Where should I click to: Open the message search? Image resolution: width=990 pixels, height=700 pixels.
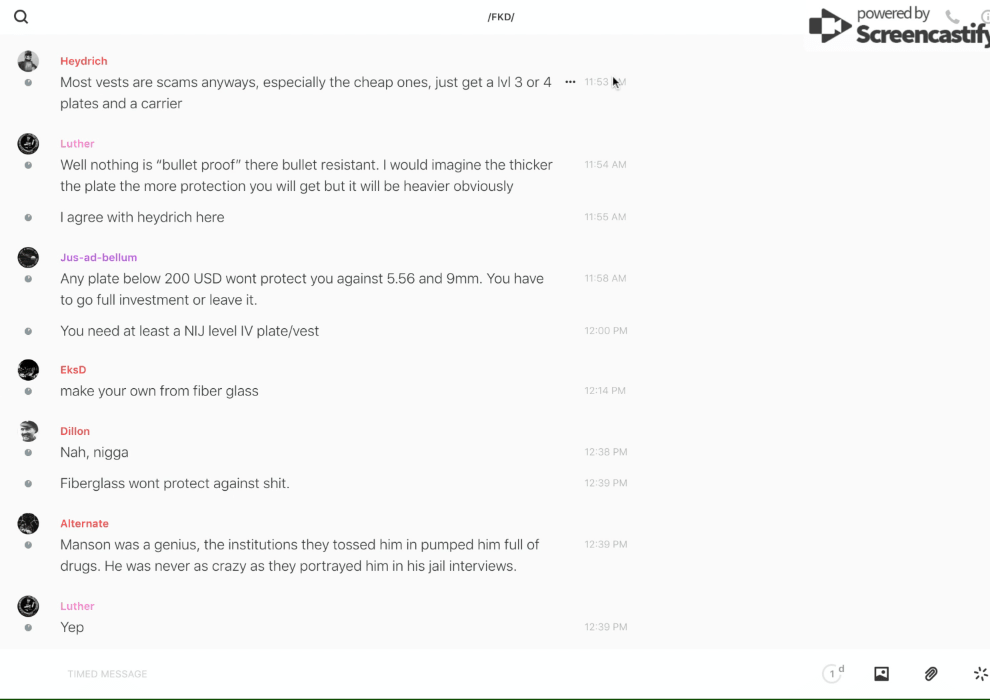[x=21, y=17]
